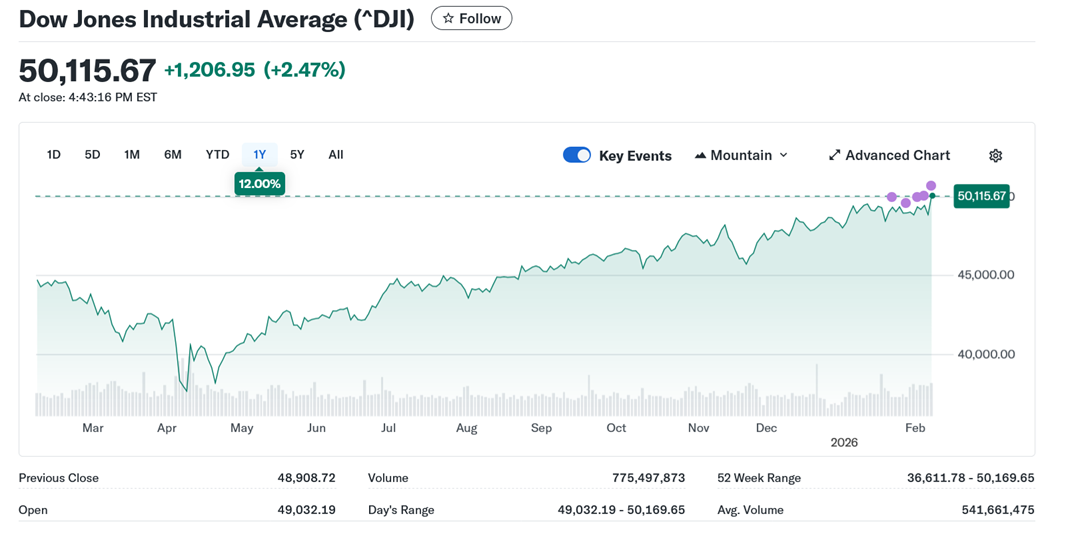This screenshot has height=559, width=1091.
Task: Click the Volume label
Action: [x=388, y=478]
